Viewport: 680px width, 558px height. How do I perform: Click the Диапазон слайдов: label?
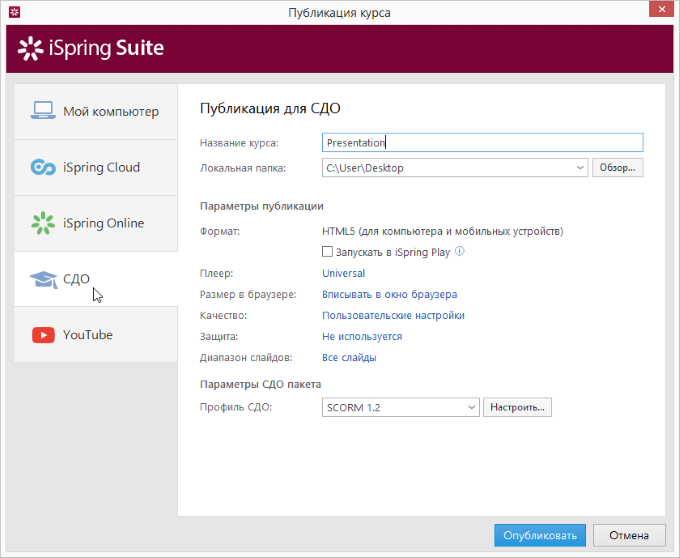pyautogui.click(x=246, y=358)
